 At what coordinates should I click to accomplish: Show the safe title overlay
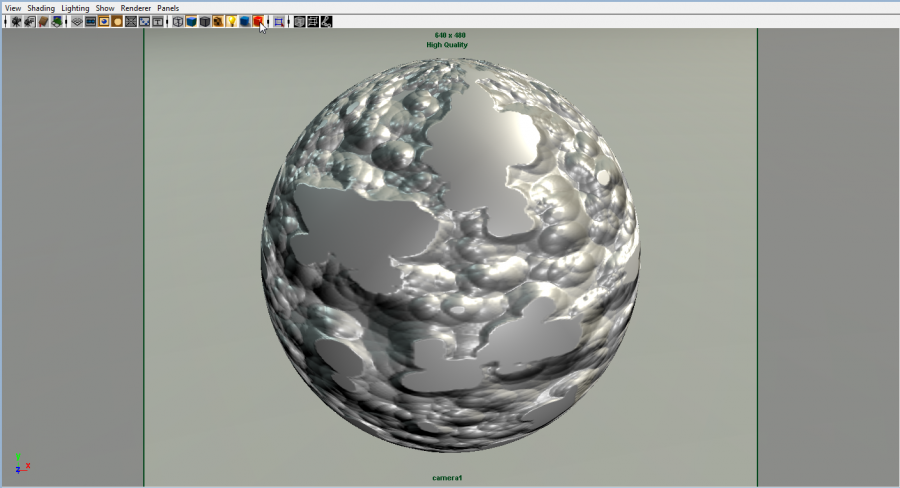pos(158,21)
